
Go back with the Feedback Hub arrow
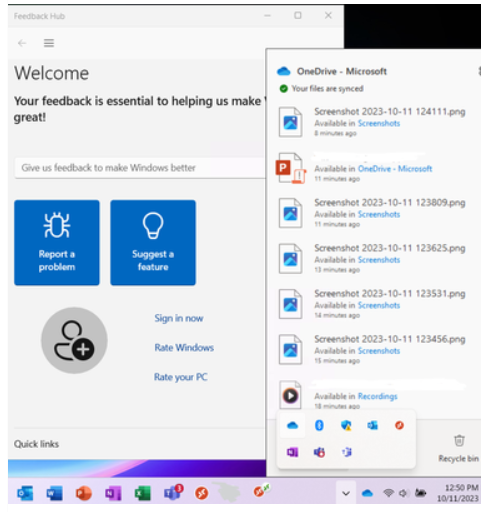point(22,43)
